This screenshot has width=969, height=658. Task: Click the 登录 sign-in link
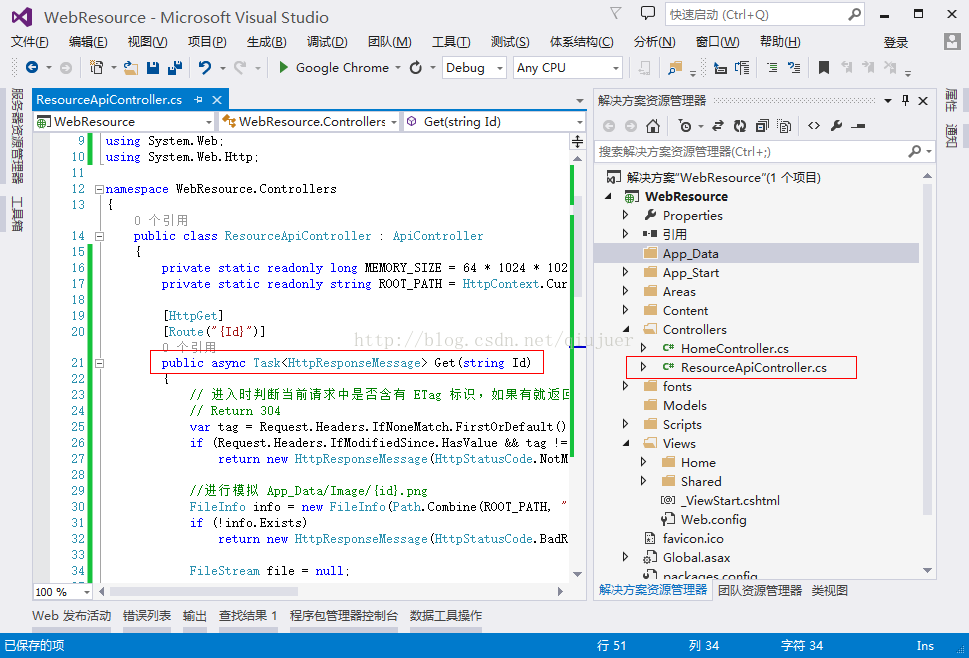[896, 42]
